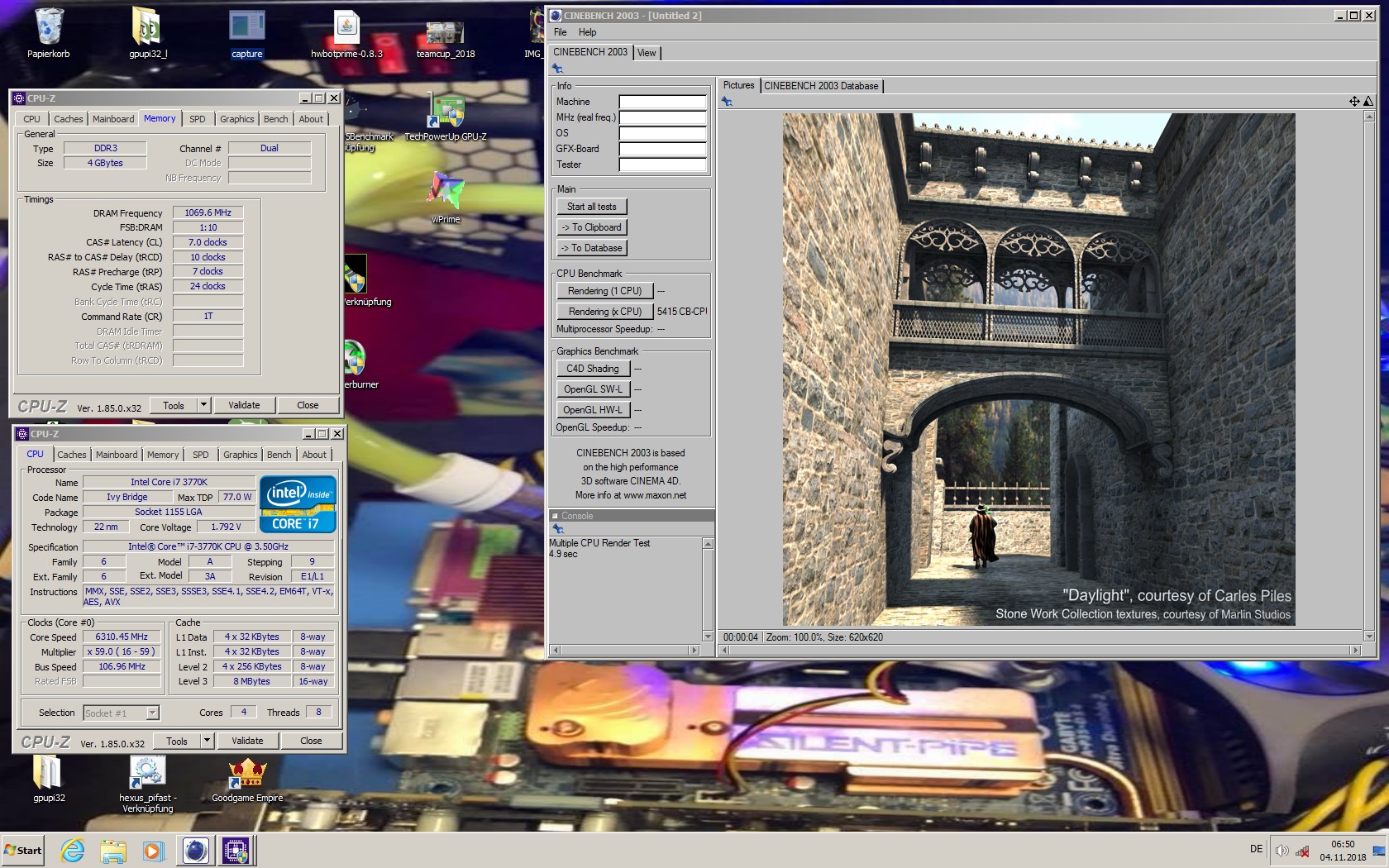Click the Console panel header
1389x868 pixels.
[632, 516]
